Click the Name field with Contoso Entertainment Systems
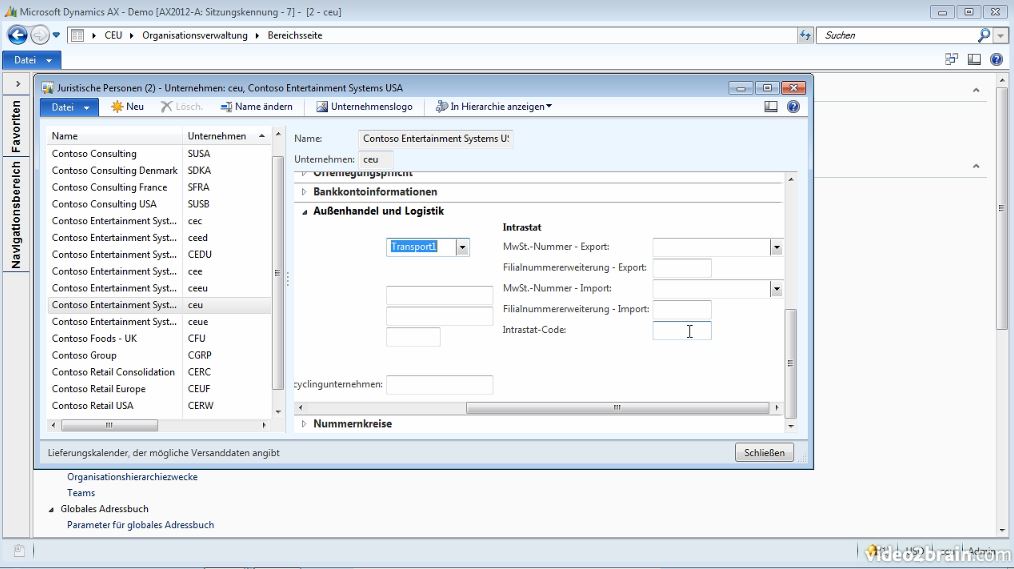This screenshot has width=1014, height=569. (x=435, y=138)
